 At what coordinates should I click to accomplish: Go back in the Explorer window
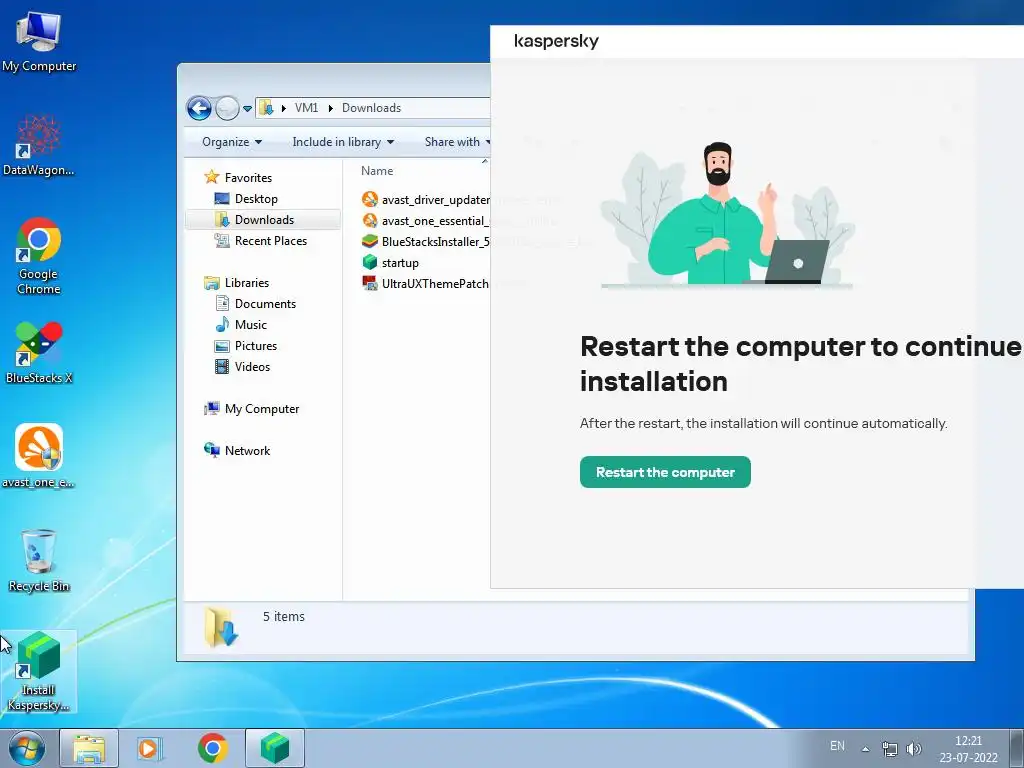coord(199,108)
